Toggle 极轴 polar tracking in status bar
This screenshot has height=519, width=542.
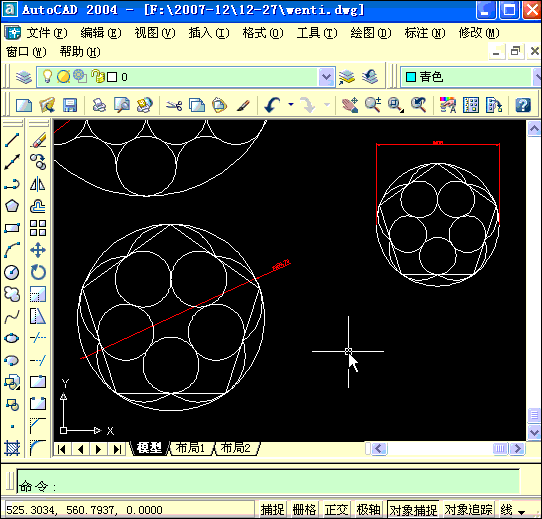[368, 510]
